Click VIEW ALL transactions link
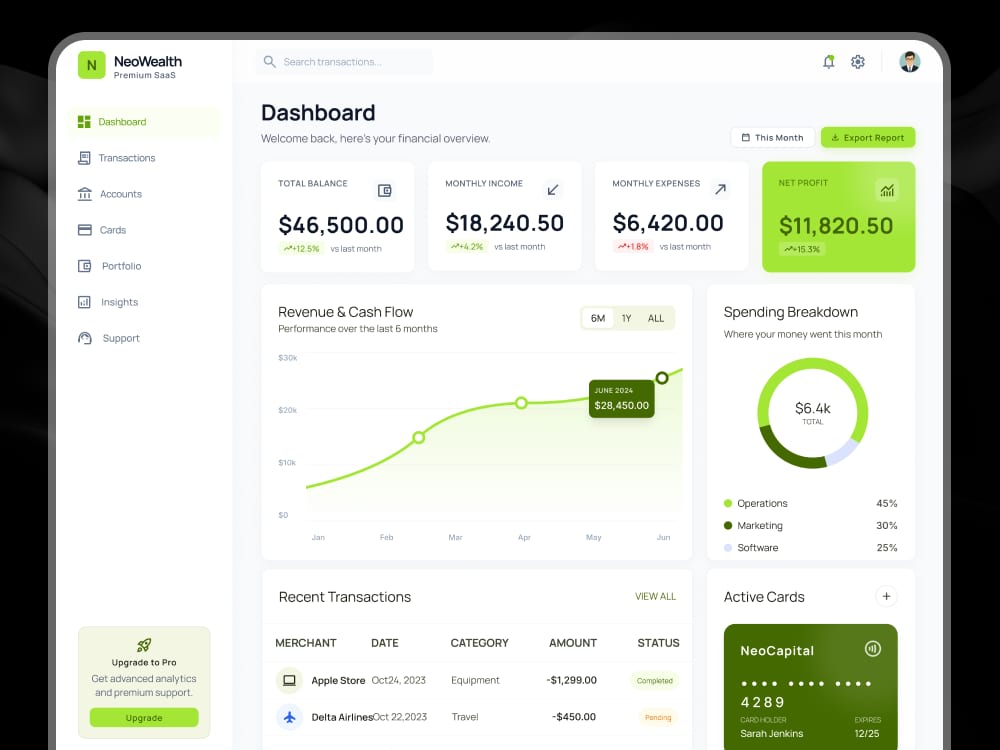The image size is (1000, 750). tap(655, 596)
